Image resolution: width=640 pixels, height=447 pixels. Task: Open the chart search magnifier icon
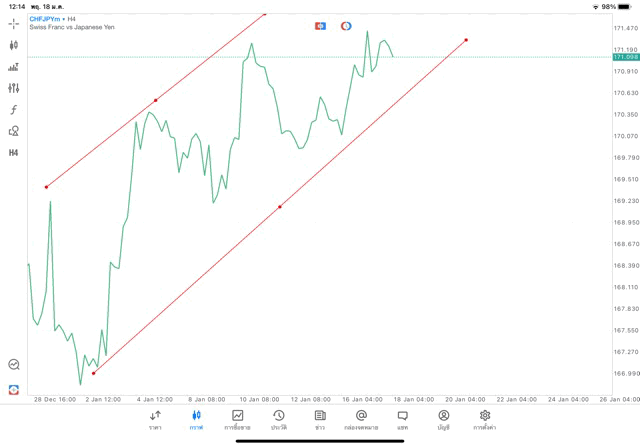coord(14,365)
